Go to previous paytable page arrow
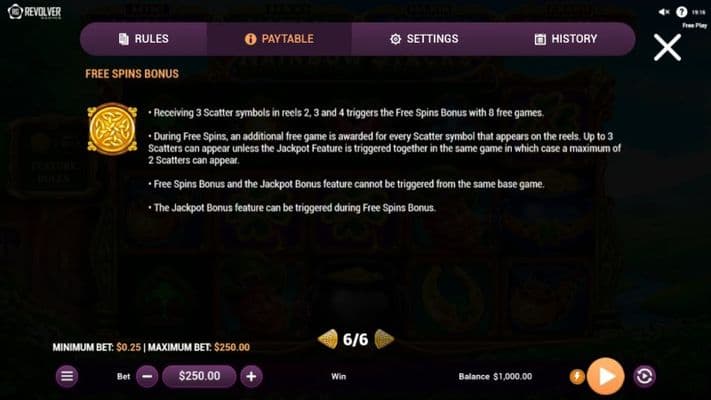Image resolution: width=711 pixels, height=400 pixels. (x=328, y=339)
